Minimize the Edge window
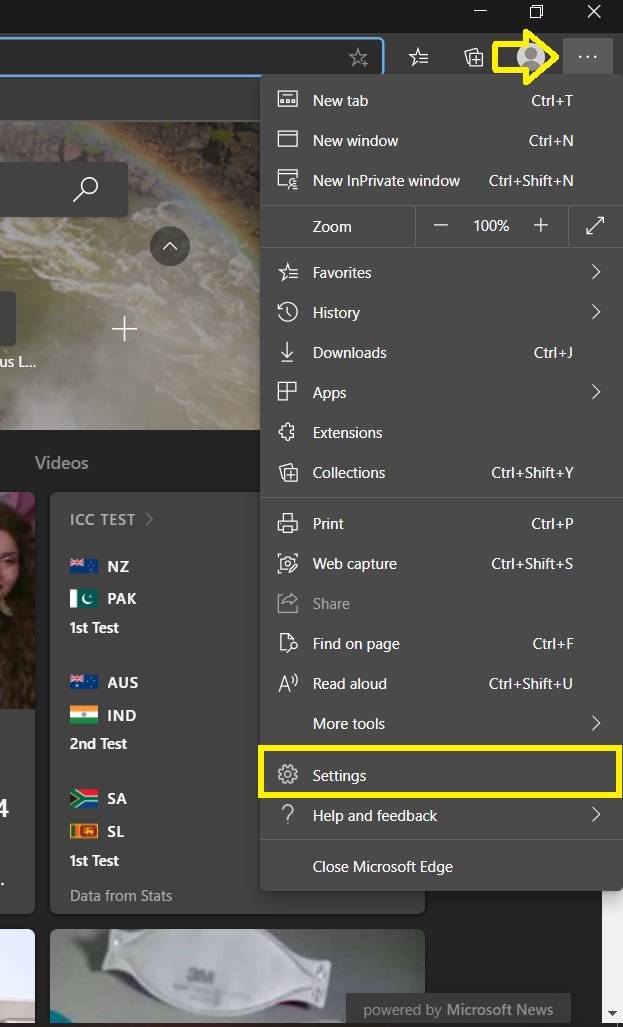 [x=480, y=12]
